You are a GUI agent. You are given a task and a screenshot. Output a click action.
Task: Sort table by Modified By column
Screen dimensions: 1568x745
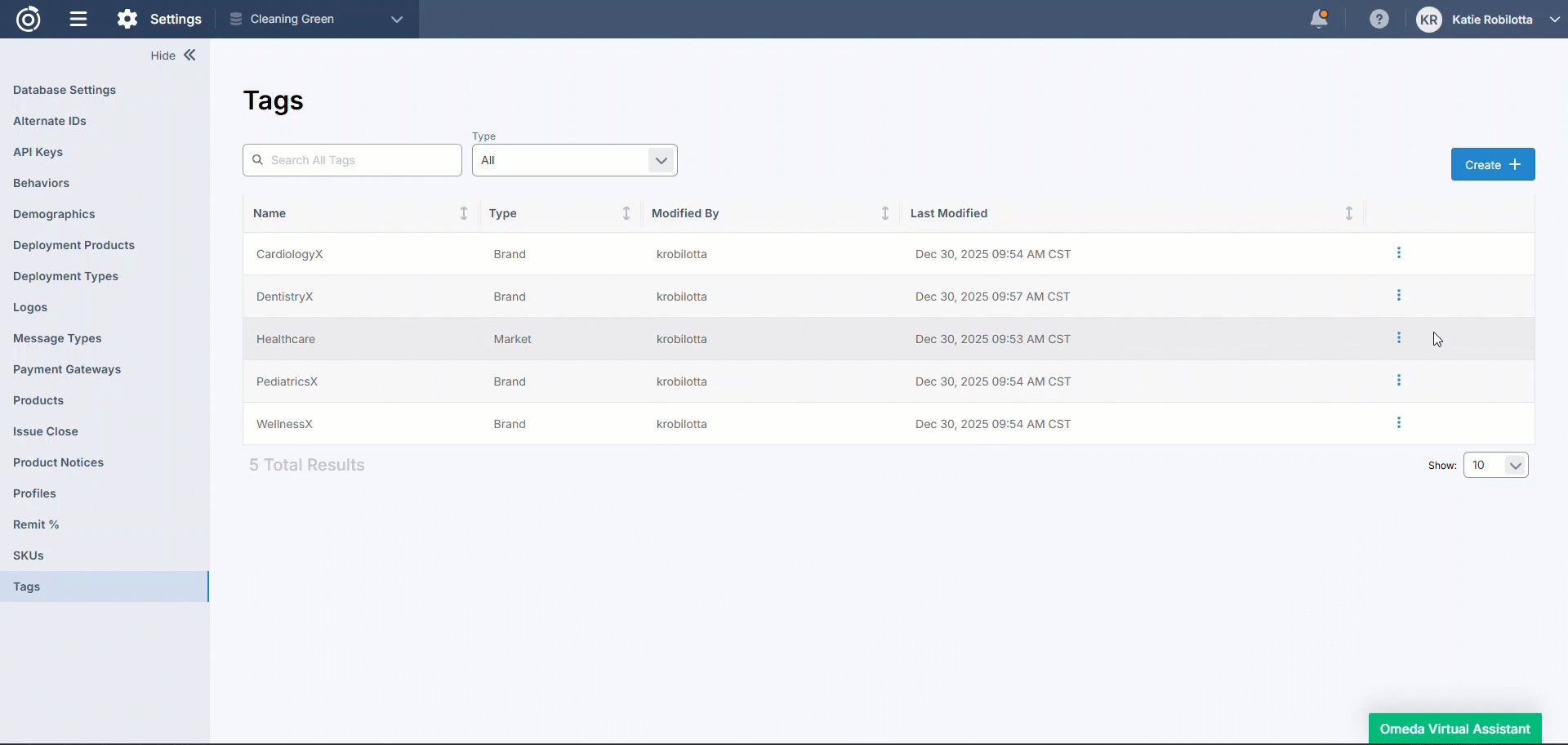click(x=884, y=213)
